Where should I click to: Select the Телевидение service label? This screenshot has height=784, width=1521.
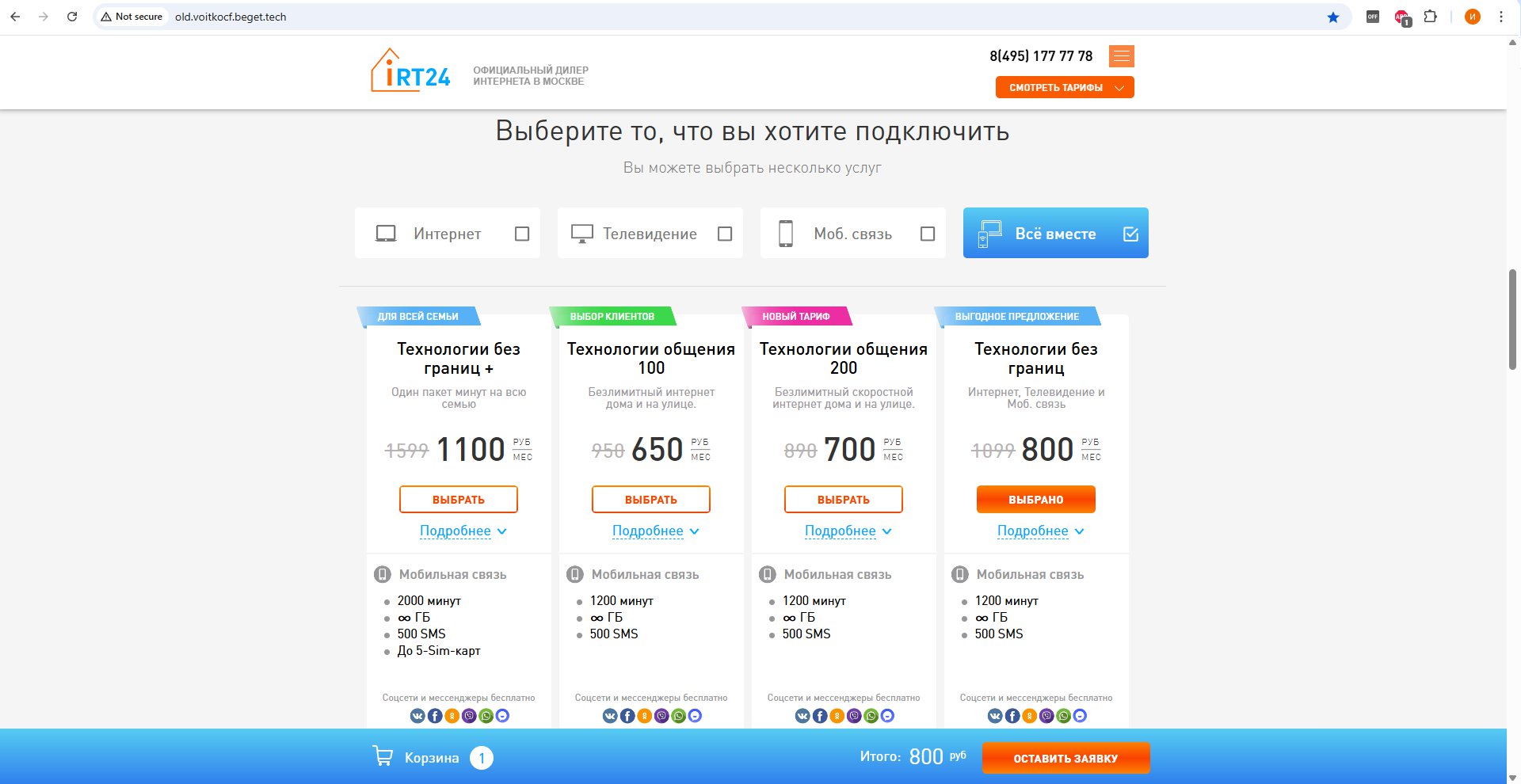pos(650,234)
